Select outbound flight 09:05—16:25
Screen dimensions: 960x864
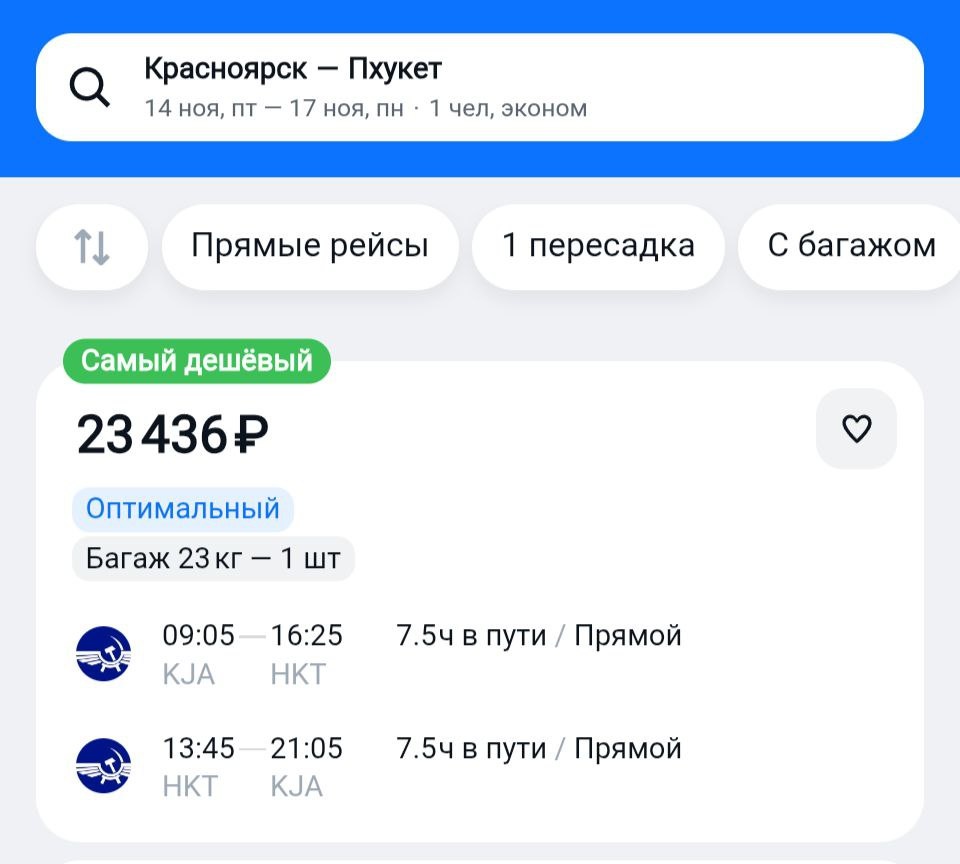pyautogui.click(x=252, y=636)
